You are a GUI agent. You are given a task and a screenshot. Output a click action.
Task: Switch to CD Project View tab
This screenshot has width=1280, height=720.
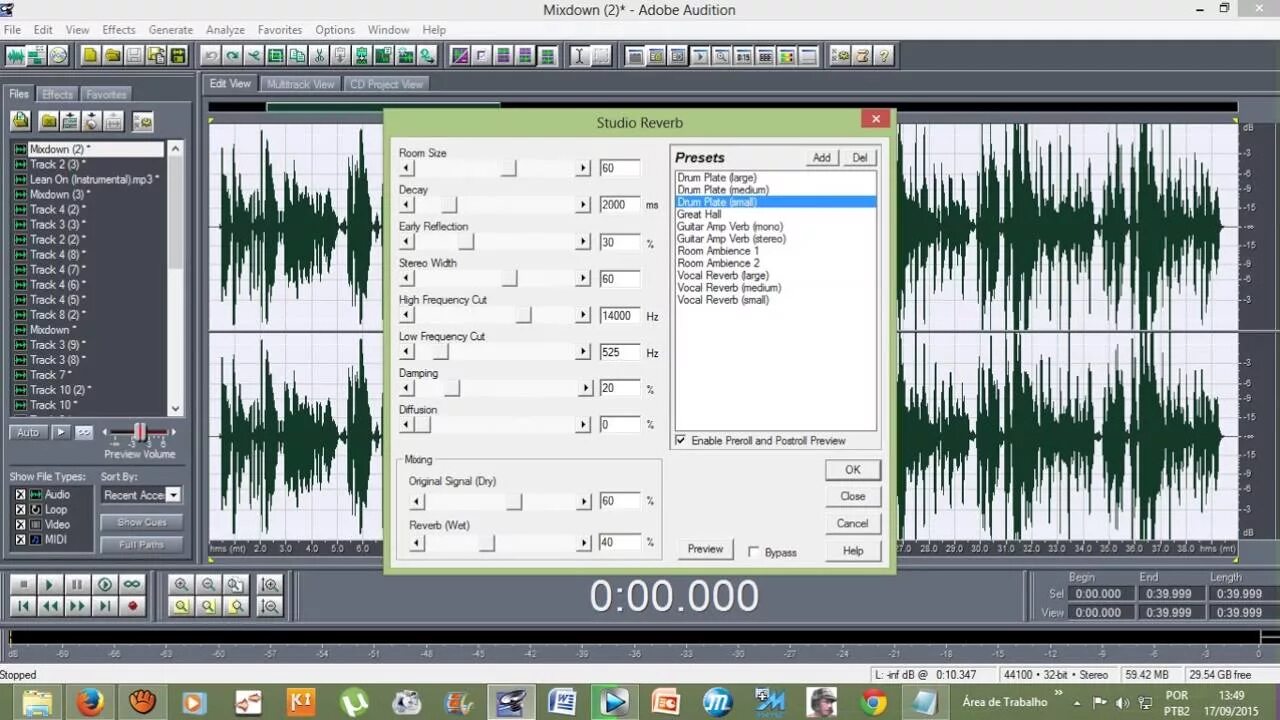pos(386,84)
